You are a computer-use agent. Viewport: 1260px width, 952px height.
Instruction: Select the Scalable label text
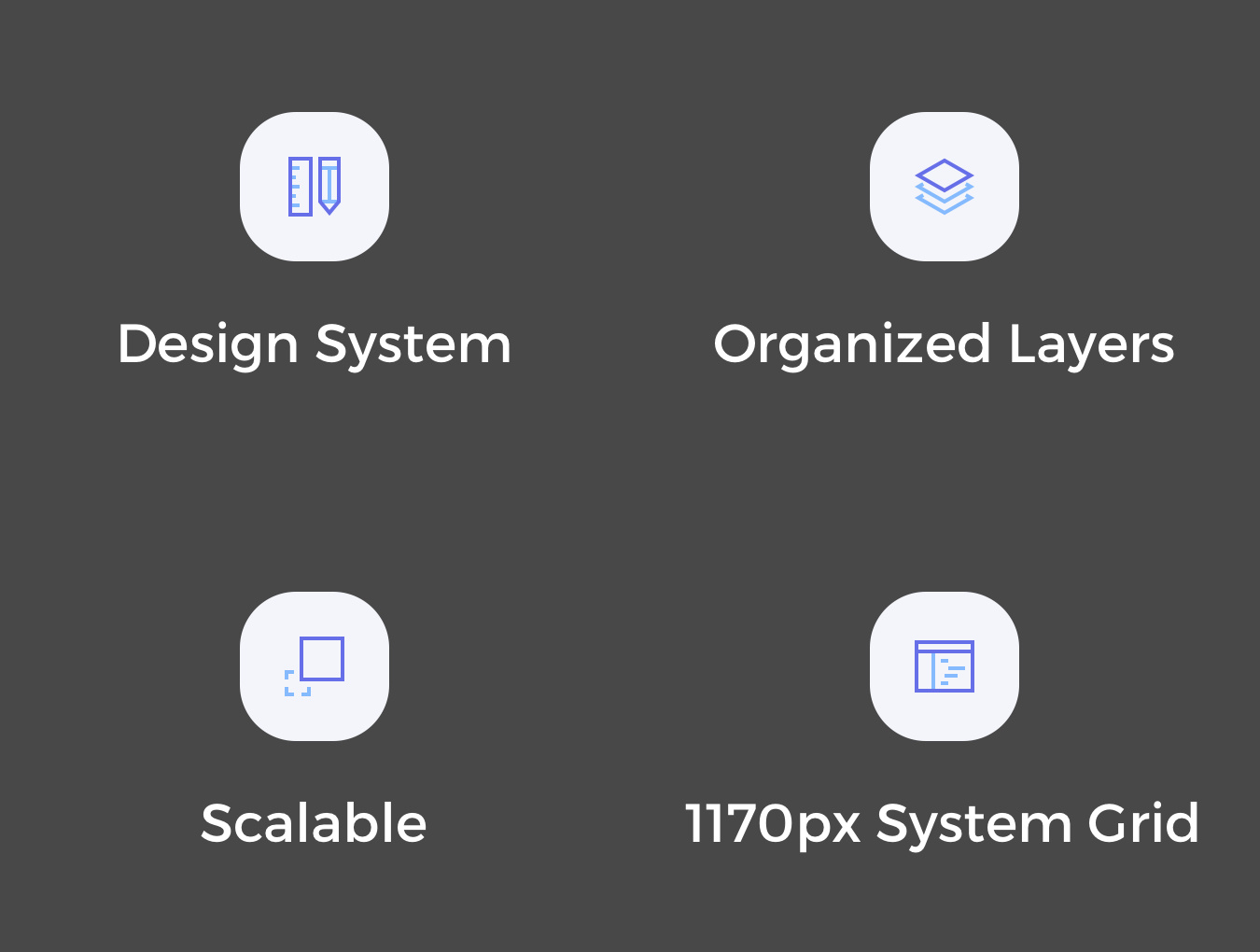(x=314, y=823)
